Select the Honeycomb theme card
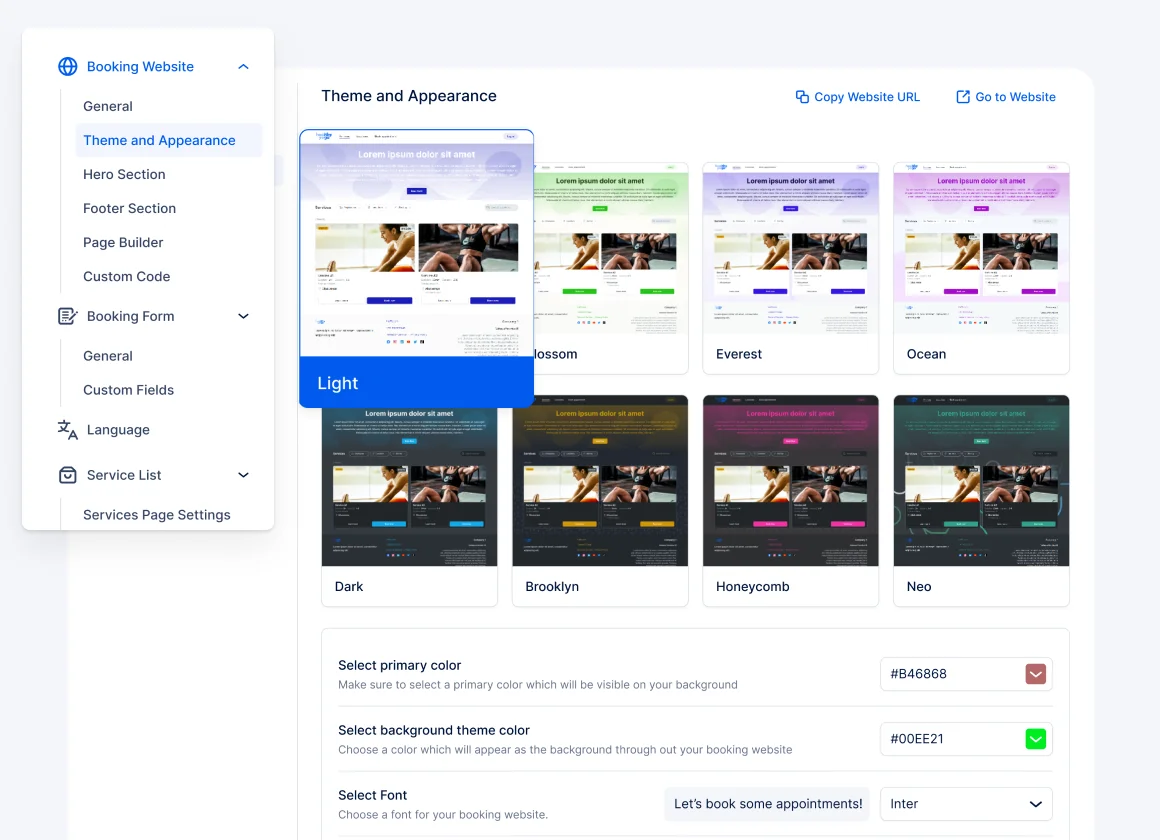 791,500
